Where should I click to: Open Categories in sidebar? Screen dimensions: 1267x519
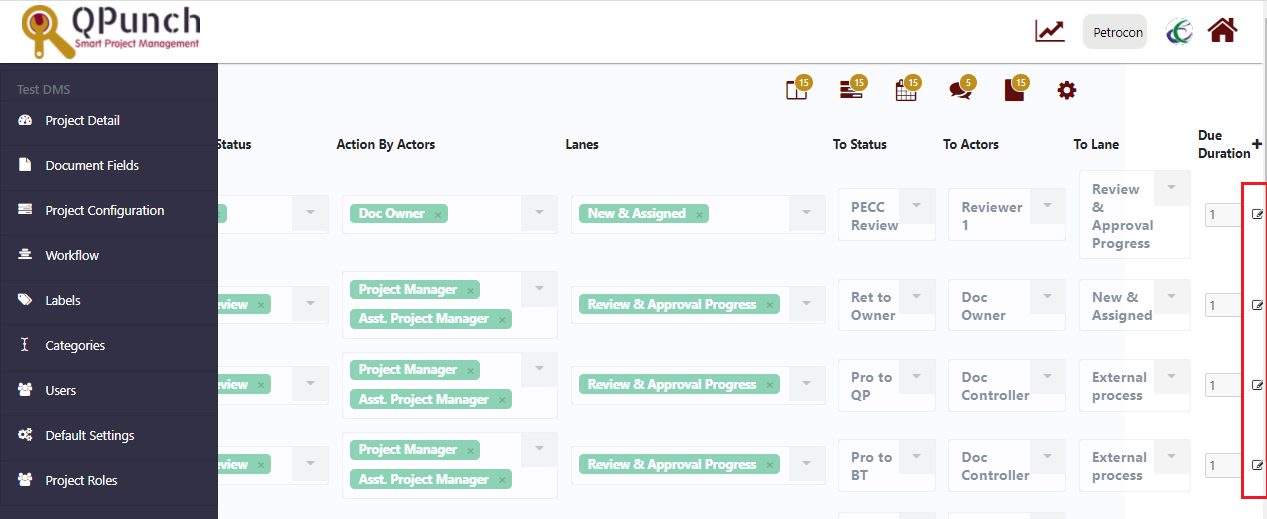coord(109,345)
